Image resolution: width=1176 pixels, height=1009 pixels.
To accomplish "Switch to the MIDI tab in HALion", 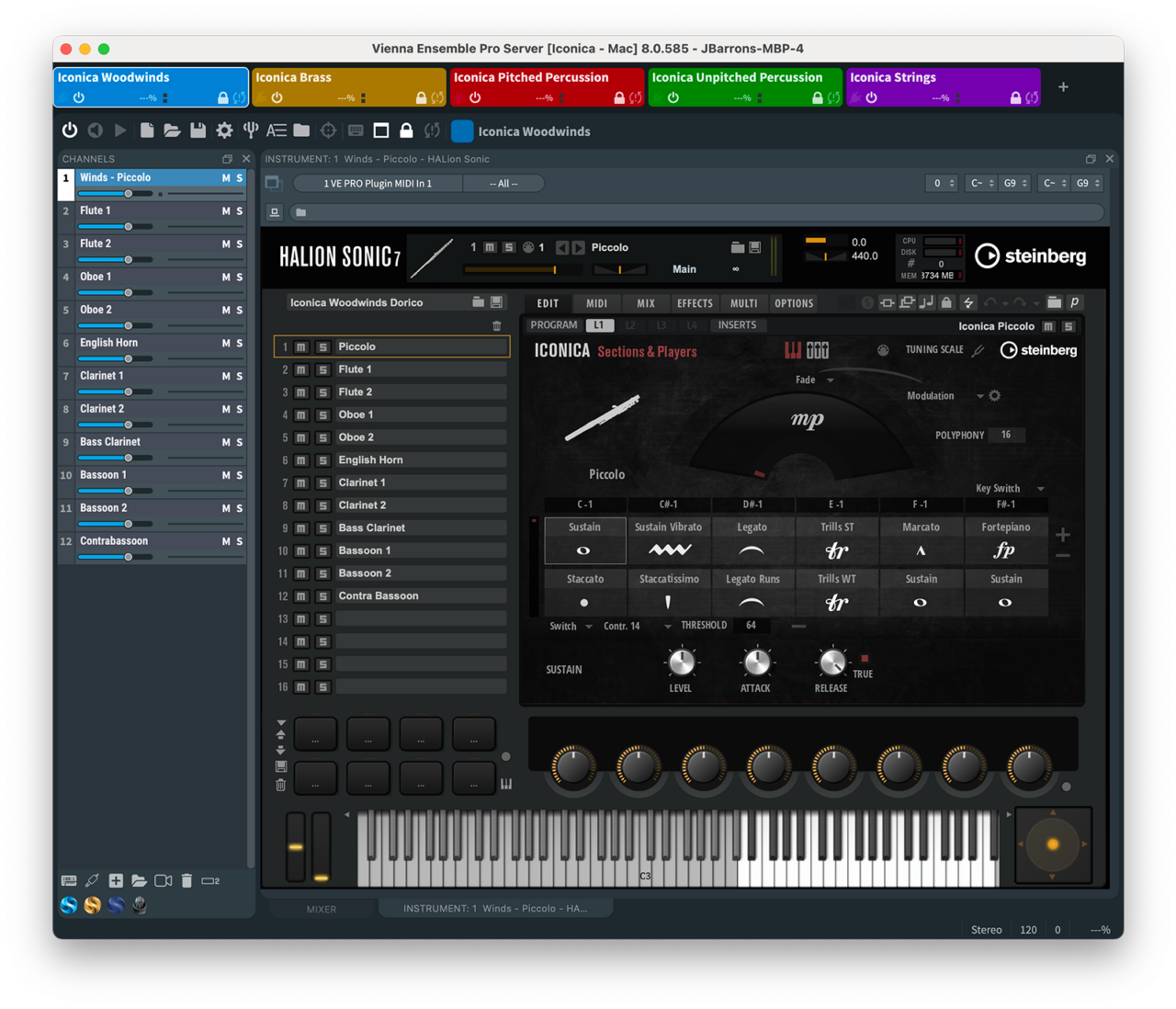I will pyautogui.click(x=596, y=303).
